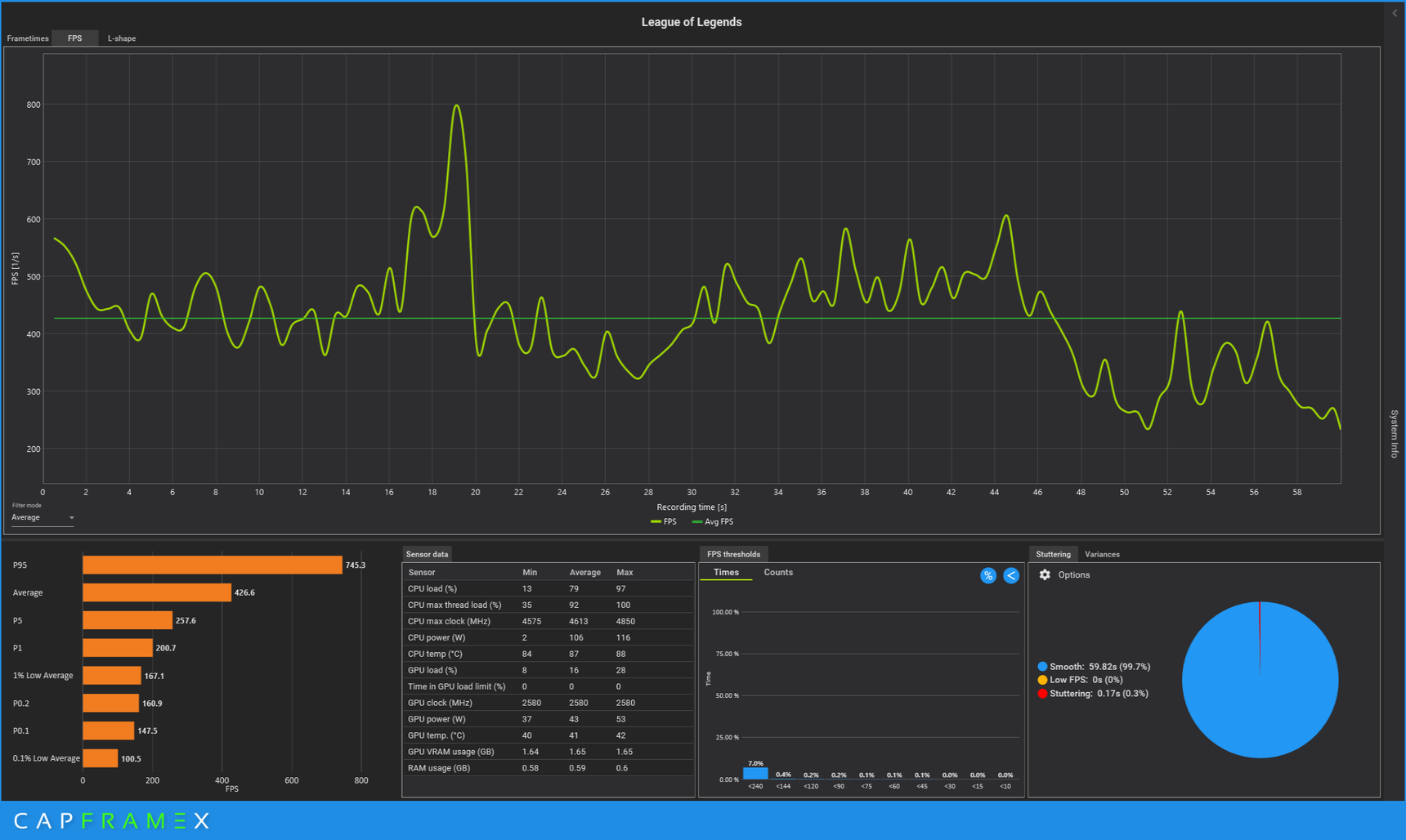Select the GPU temp. (°C) row

click(x=548, y=735)
